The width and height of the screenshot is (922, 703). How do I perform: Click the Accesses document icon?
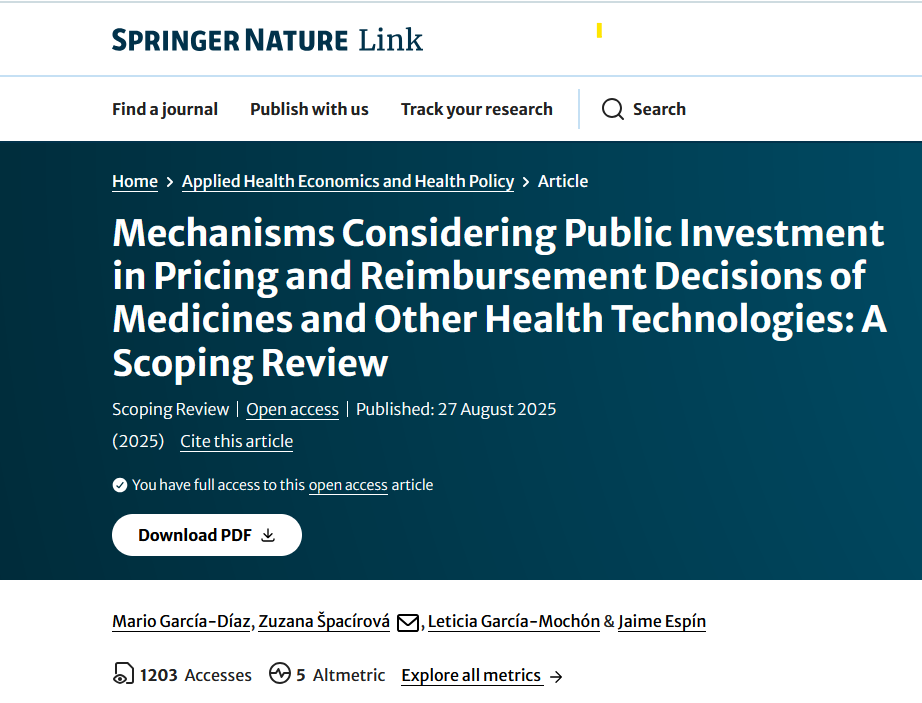pyautogui.click(x=122, y=675)
